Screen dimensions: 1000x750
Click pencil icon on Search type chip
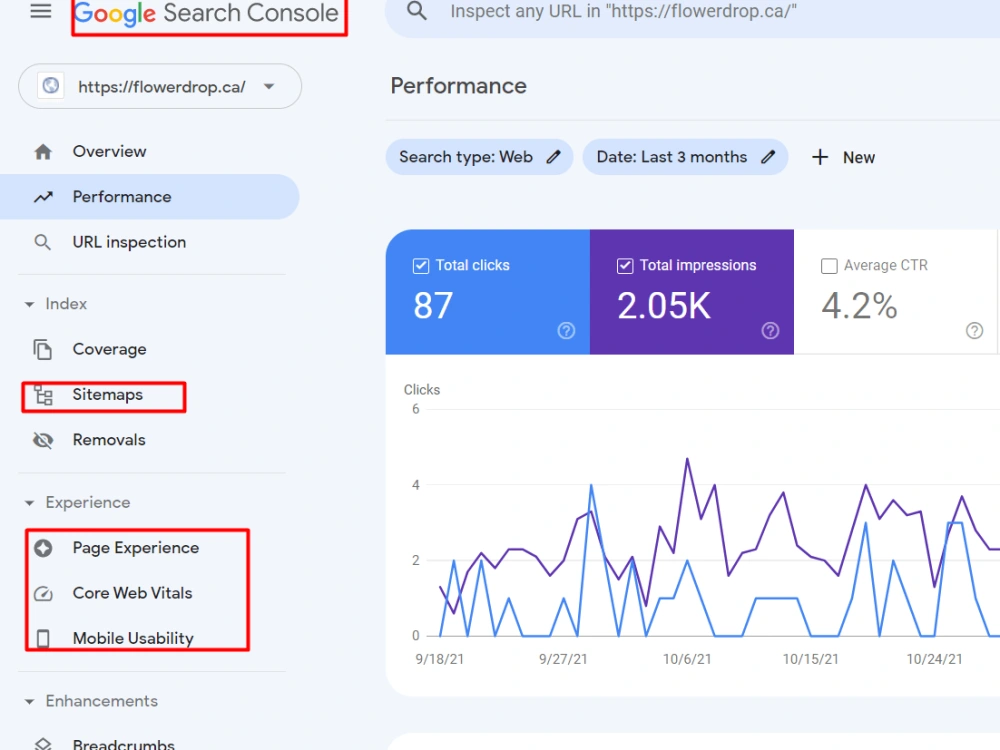tap(554, 157)
